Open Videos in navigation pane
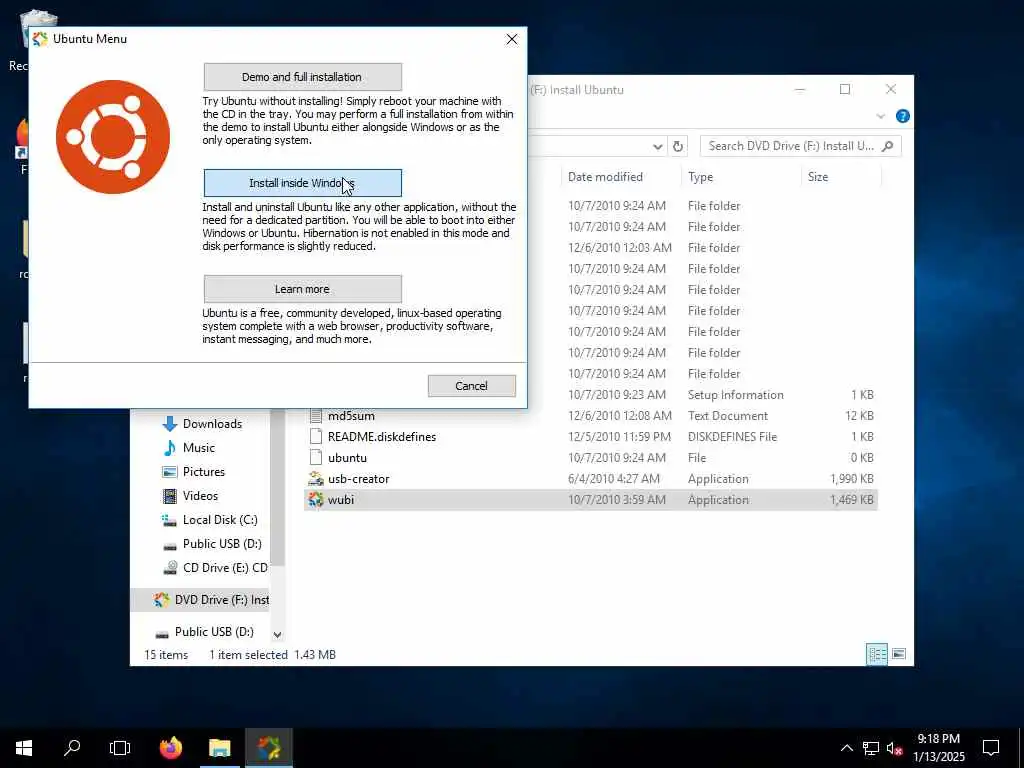1024x768 pixels. (x=200, y=496)
